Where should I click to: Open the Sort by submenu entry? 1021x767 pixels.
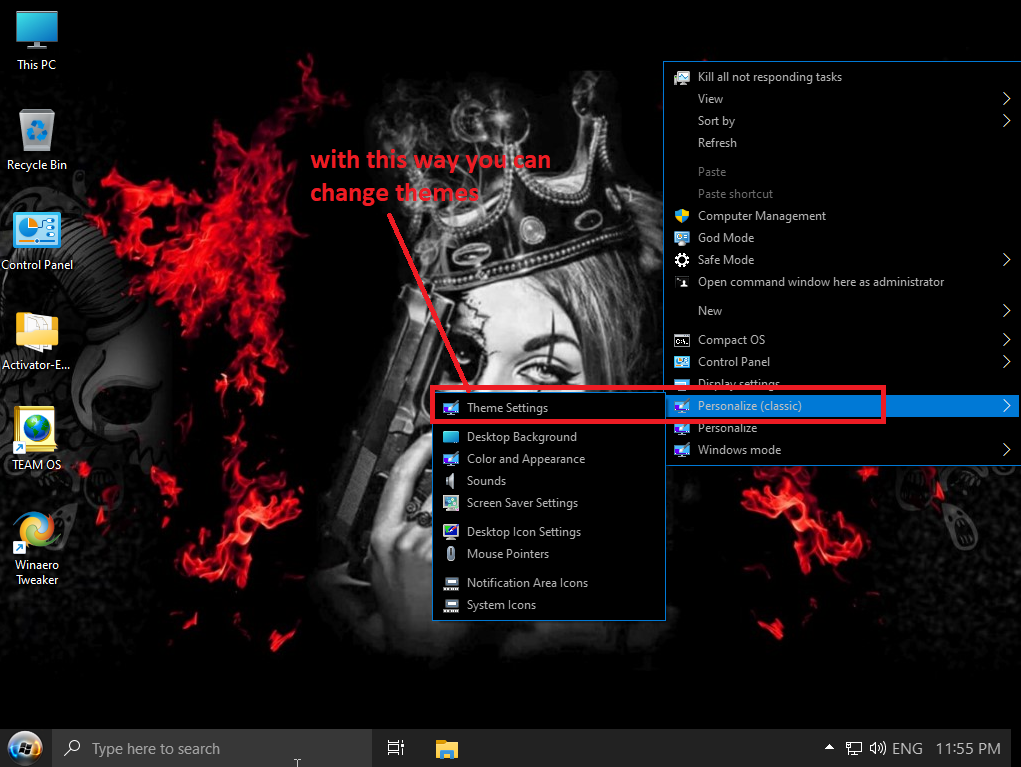click(842, 121)
